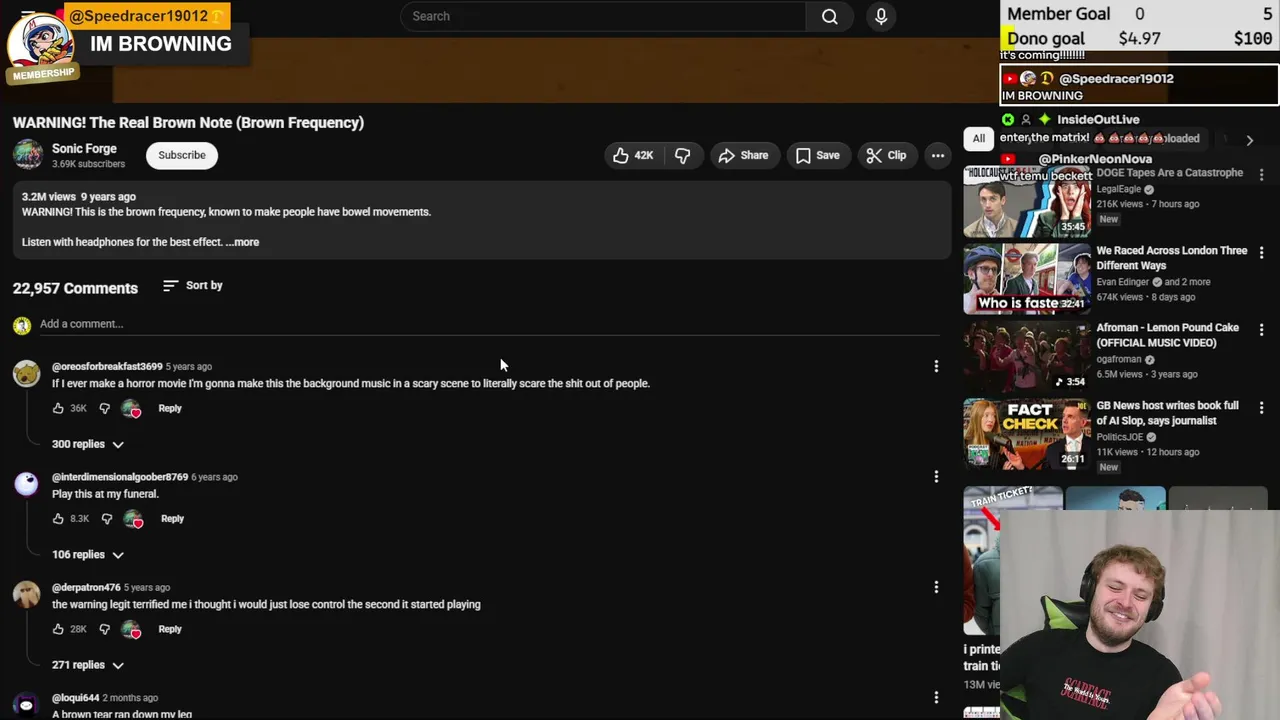Dislike the derpatron476 comment
The height and width of the screenshot is (720, 1280).
coord(105,629)
